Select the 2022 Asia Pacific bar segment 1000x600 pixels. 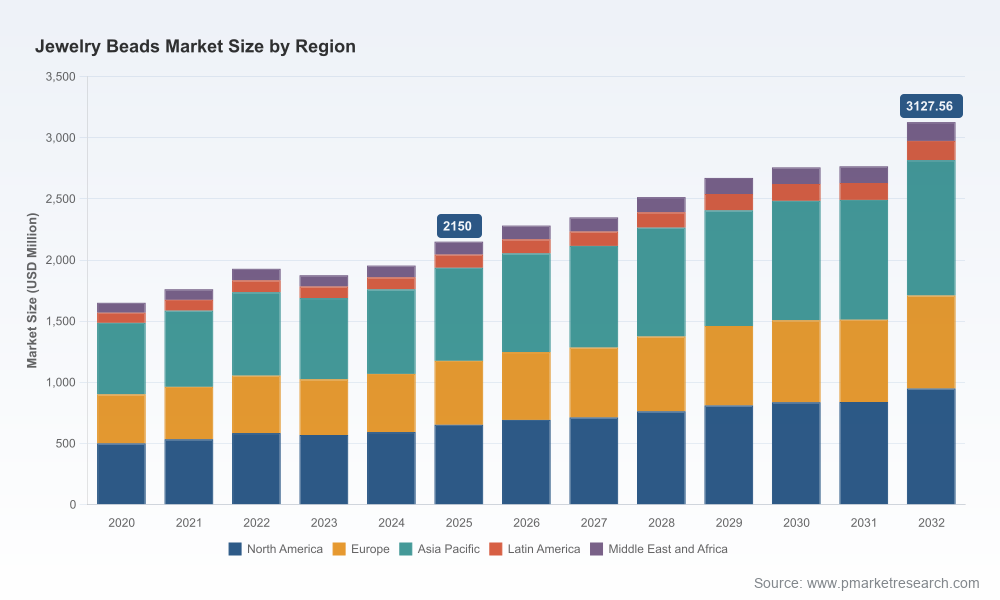click(x=256, y=334)
